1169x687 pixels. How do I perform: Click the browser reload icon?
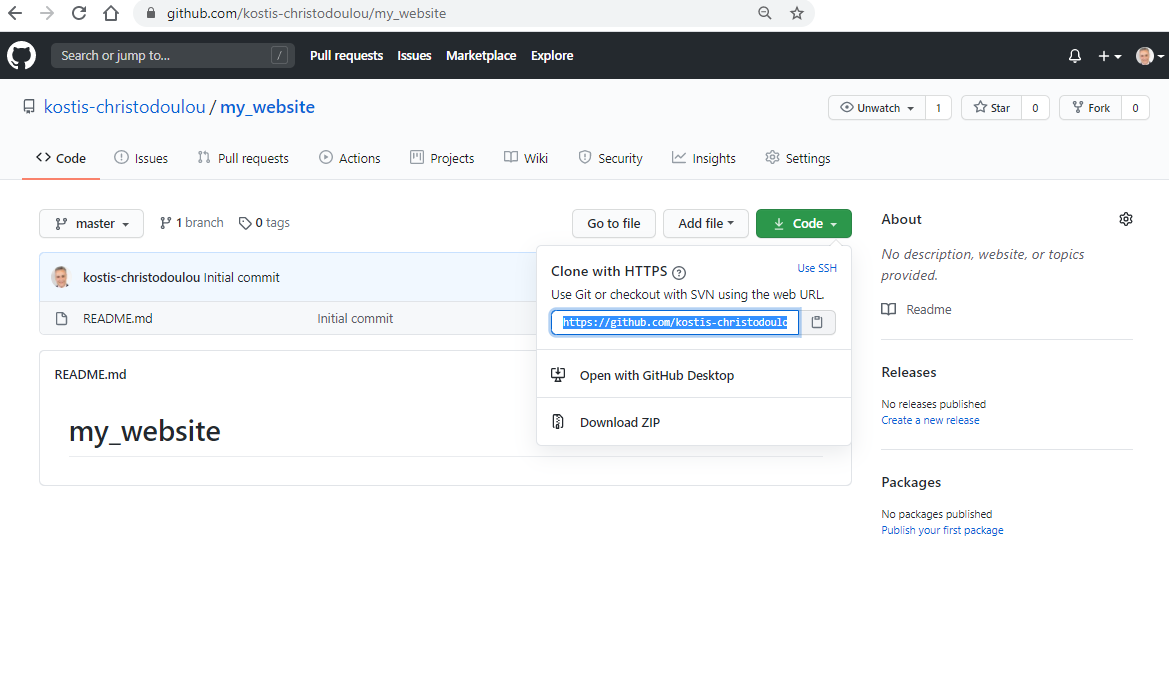[79, 13]
